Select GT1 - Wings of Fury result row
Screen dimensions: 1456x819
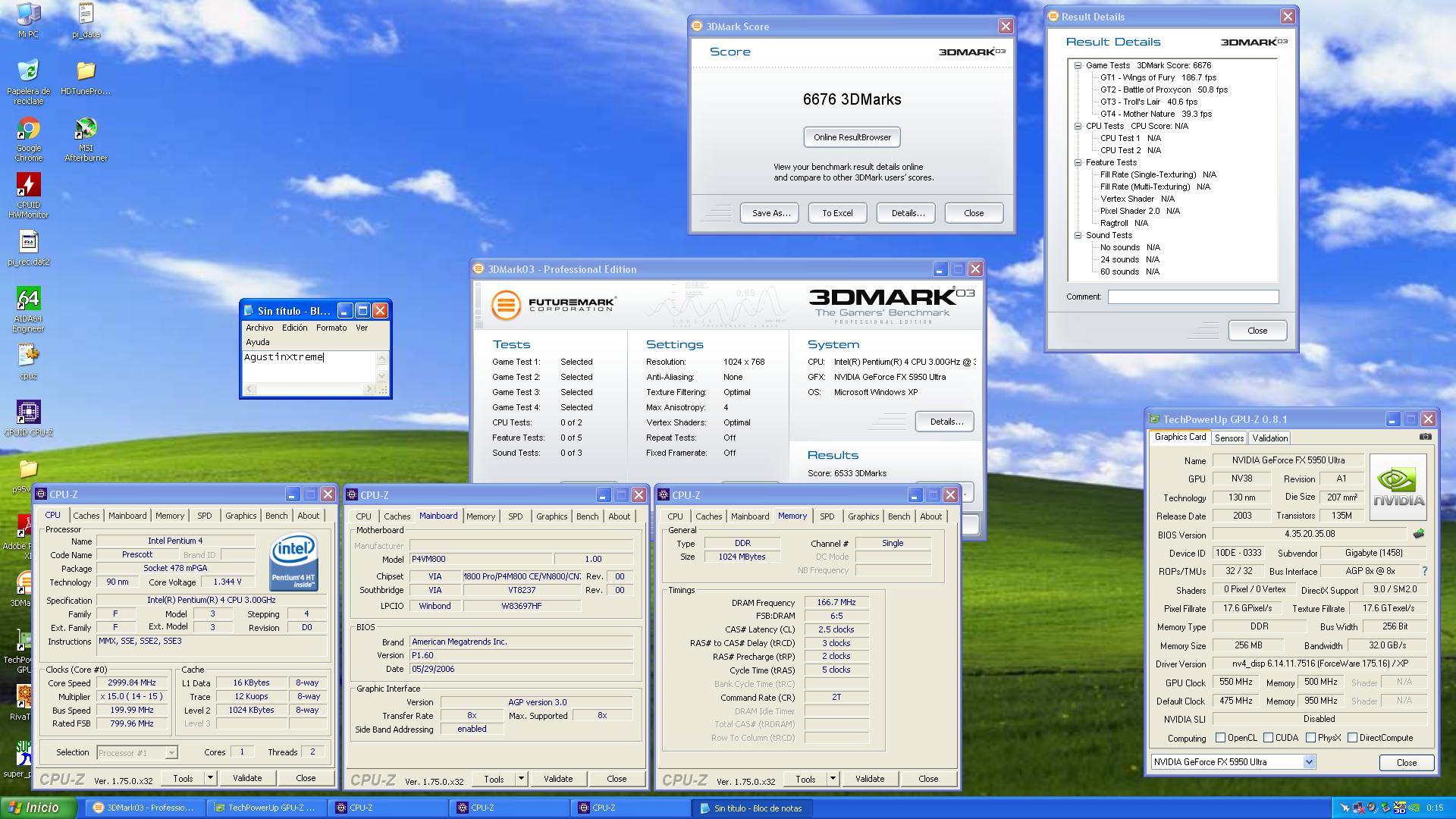click(x=1158, y=77)
